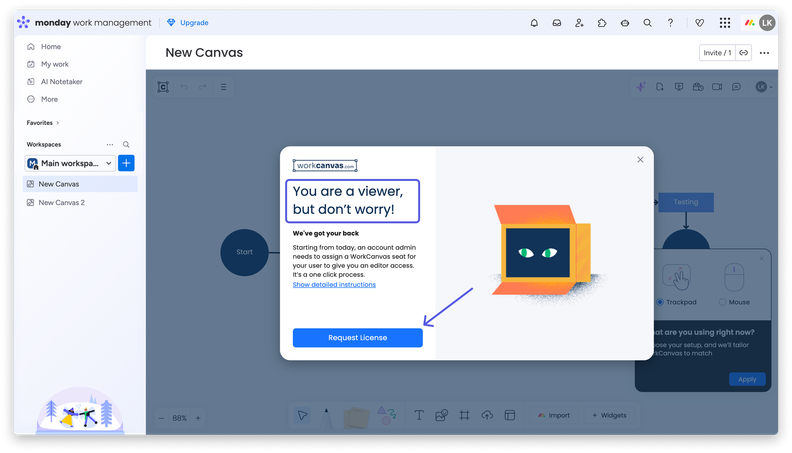Open the canvas user LK dropdown

pos(764,87)
